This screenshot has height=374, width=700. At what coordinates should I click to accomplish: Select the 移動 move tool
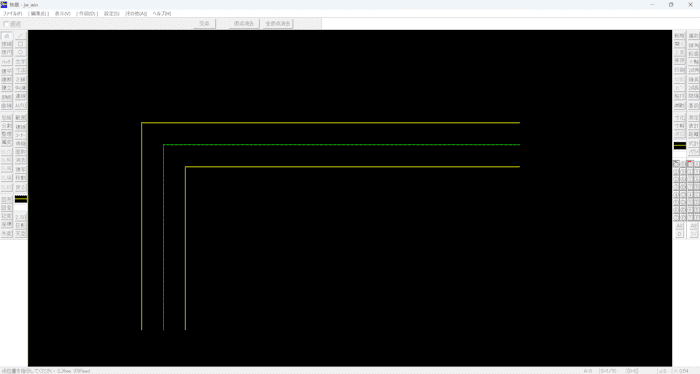coord(21,178)
